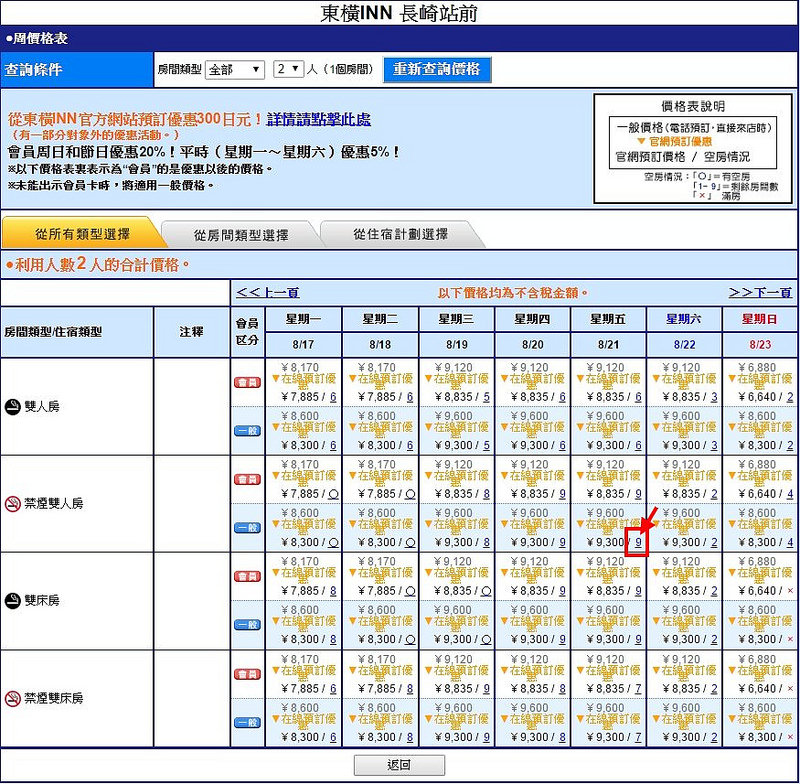Select 禁煙雙人房 一般 vacancy 9 on 8/20

tap(562, 542)
